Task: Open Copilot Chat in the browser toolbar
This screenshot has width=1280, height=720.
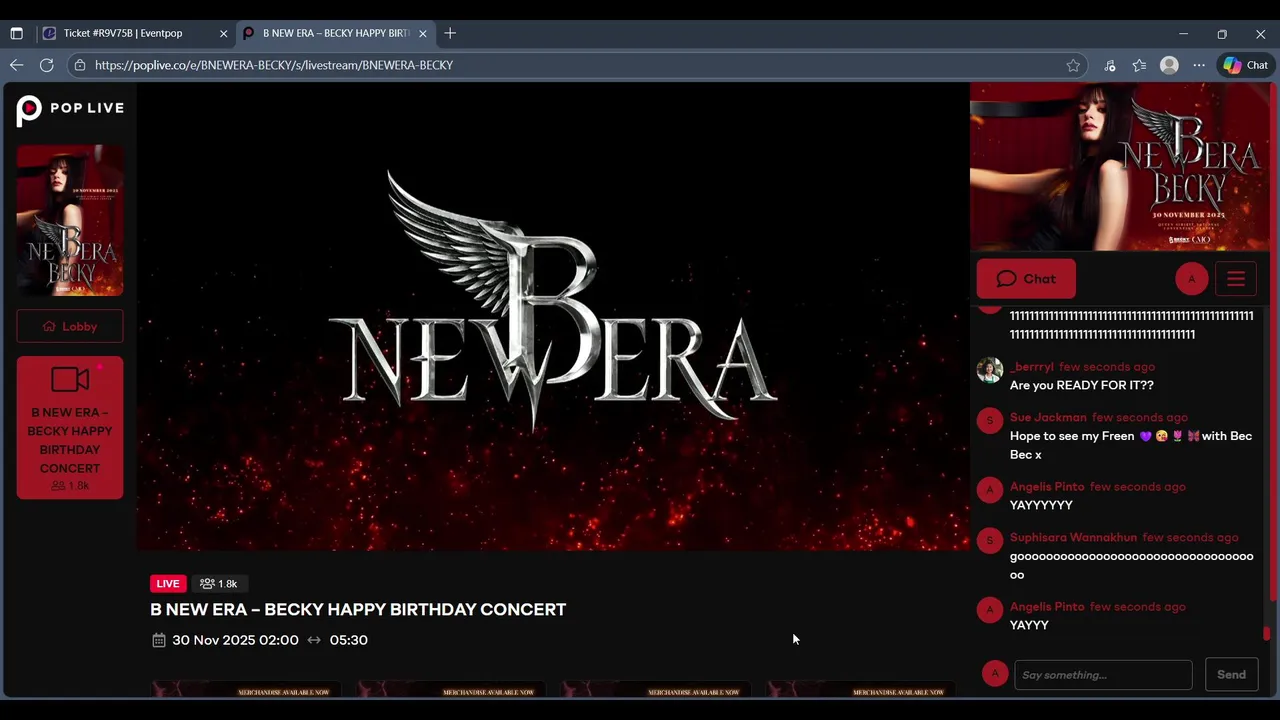Action: 1246,65
